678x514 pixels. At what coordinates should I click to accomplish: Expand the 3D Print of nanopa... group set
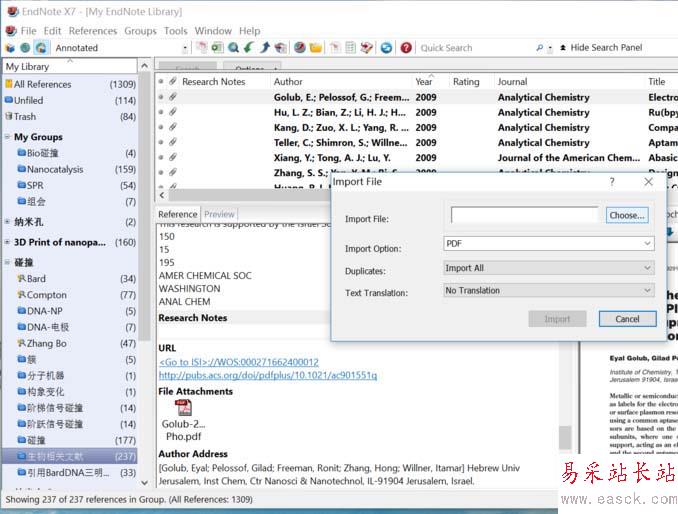[x=7, y=242]
